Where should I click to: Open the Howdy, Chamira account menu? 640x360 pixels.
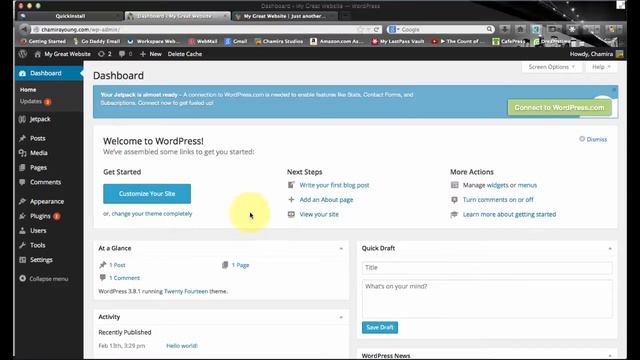click(x=596, y=54)
